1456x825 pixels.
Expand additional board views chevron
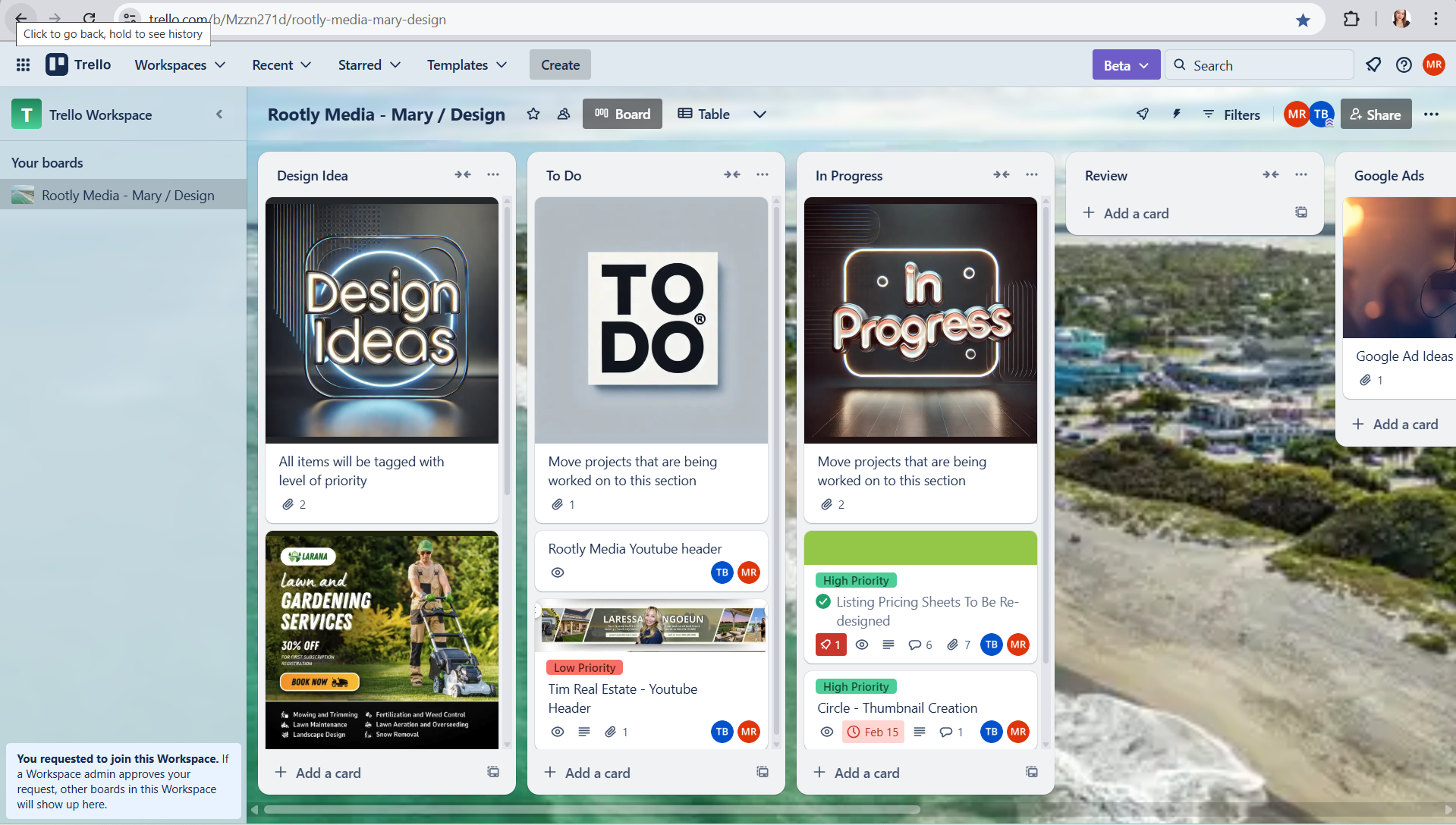759,114
